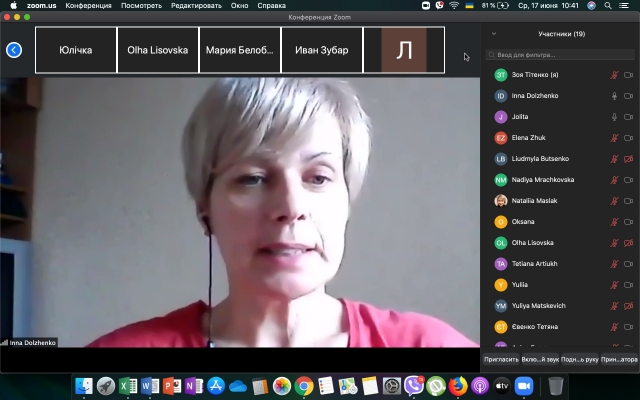Viewport: 640px width, 400px height.
Task: Select the Юлічка video tile
Action: point(76,50)
